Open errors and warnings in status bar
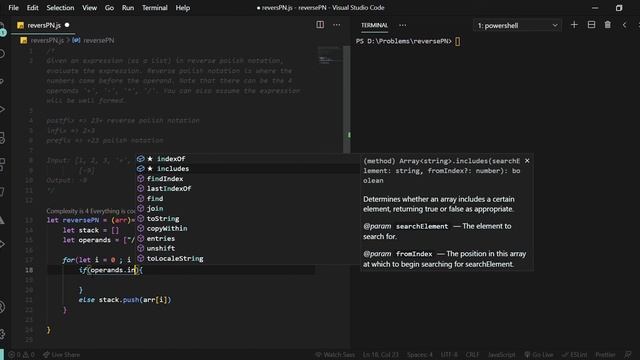 pyautogui.click(x=21, y=355)
